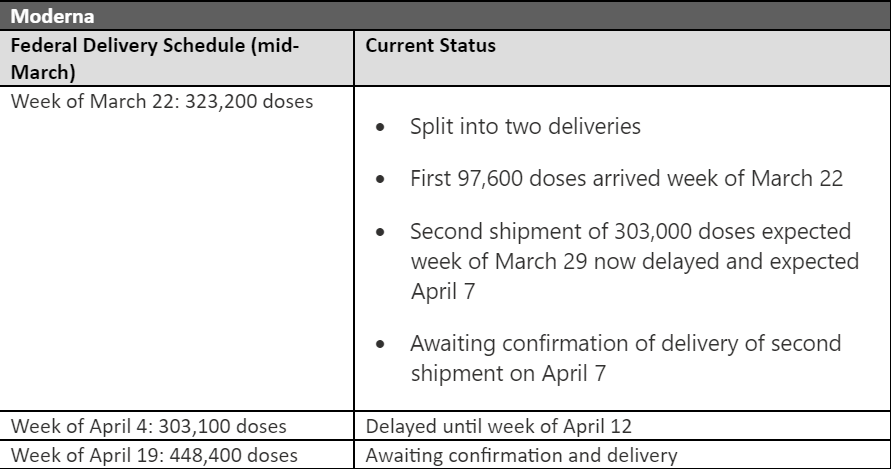Click the First 97,600 doses arrived line
Image resolution: width=891 pixels, height=469 pixels.
tap(626, 179)
